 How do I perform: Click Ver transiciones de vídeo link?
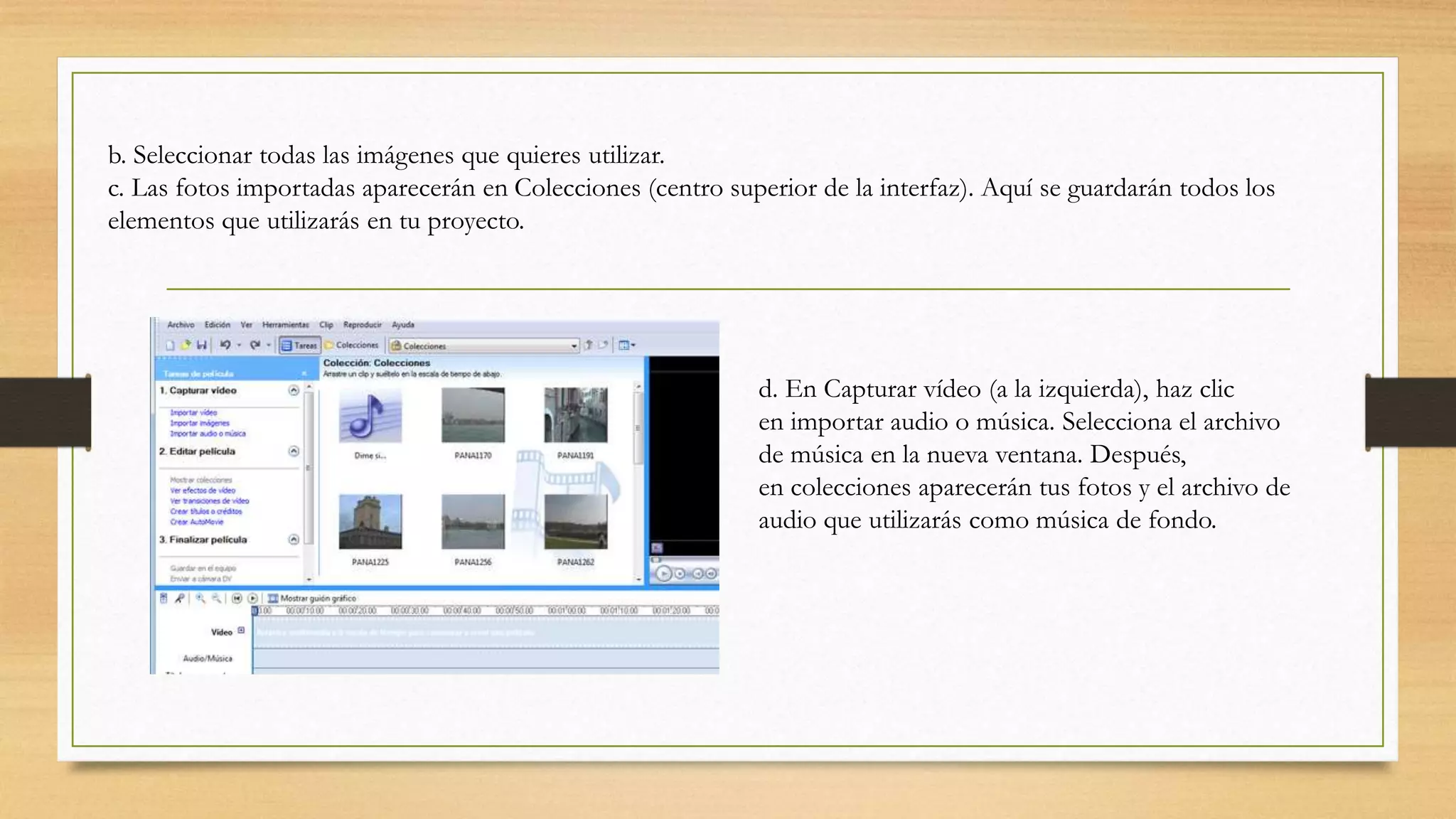tap(210, 501)
